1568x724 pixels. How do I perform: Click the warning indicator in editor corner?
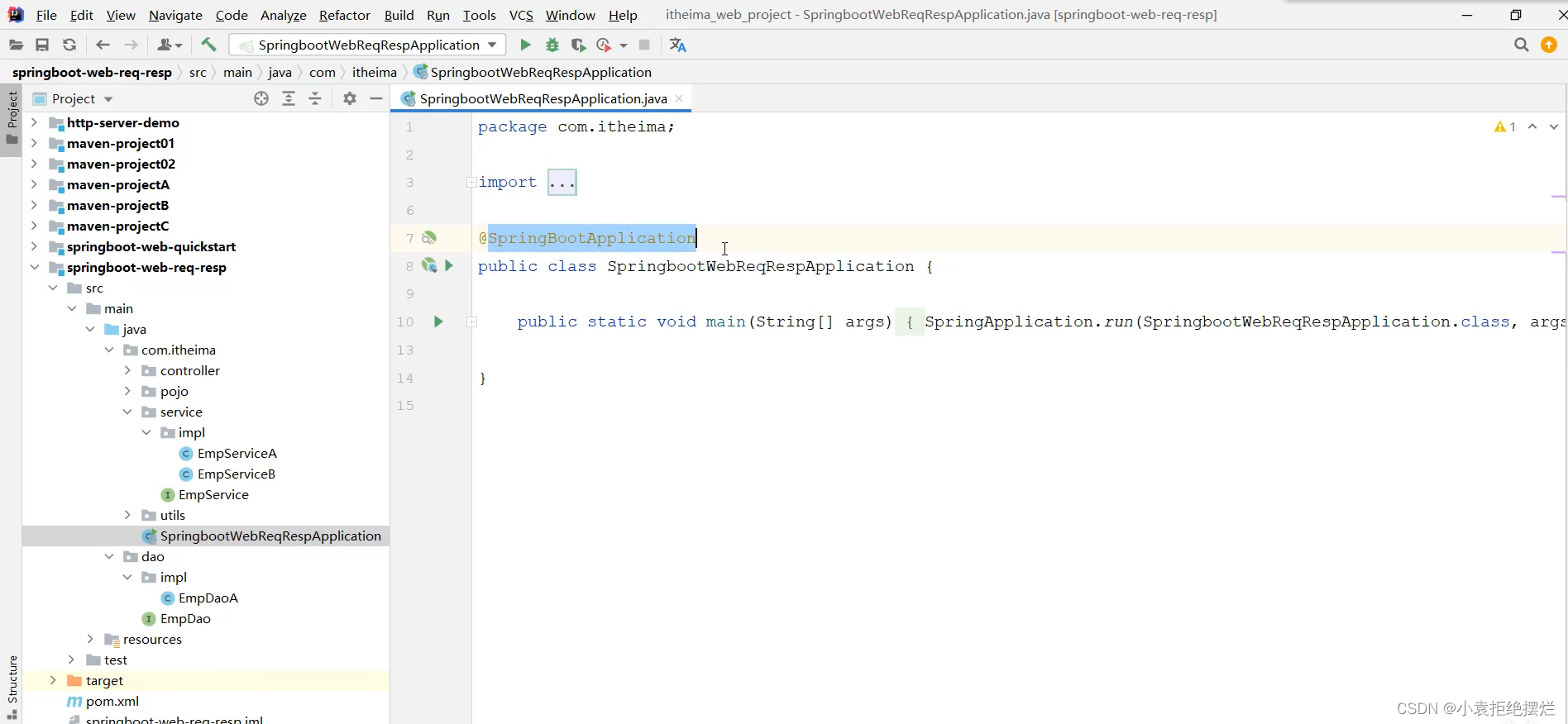click(1505, 126)
